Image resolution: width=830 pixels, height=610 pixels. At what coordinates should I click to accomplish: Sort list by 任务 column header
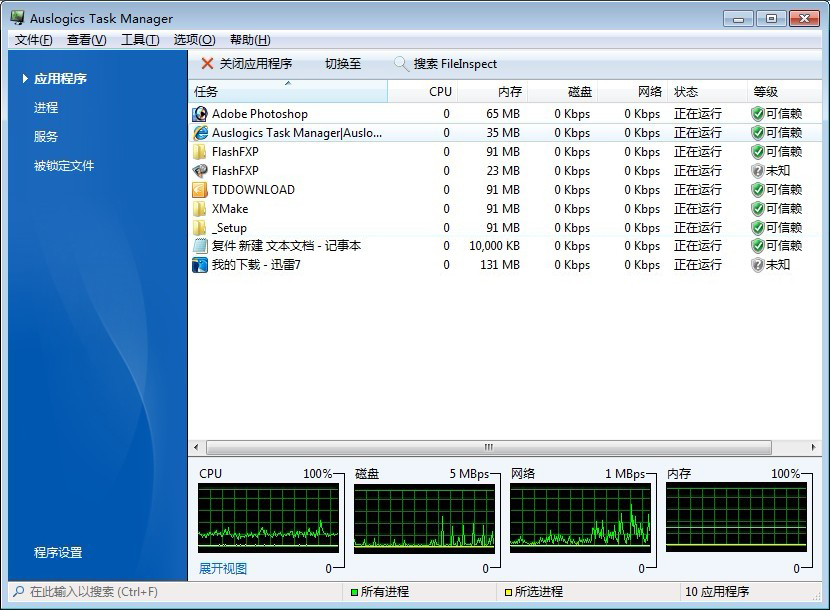287,91
